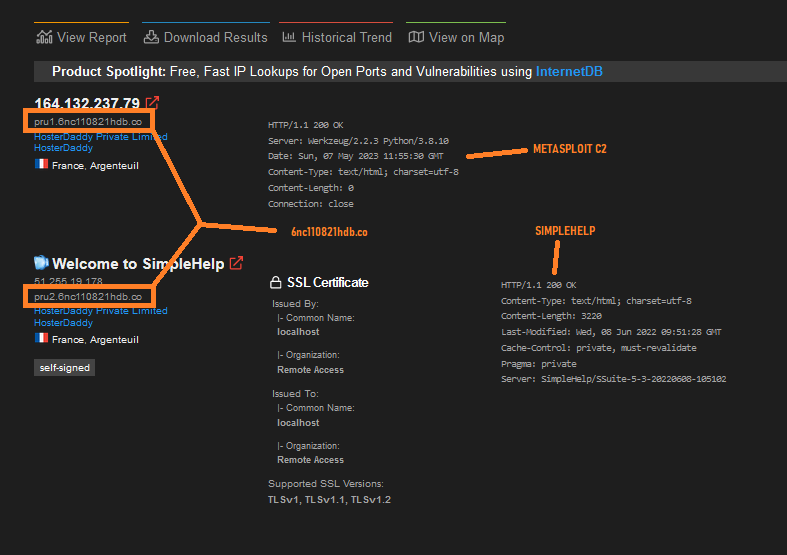Screen dimensions: 787x555
Task: Select the Content-Length: 3220 header line
Action: tap(551, 316)
